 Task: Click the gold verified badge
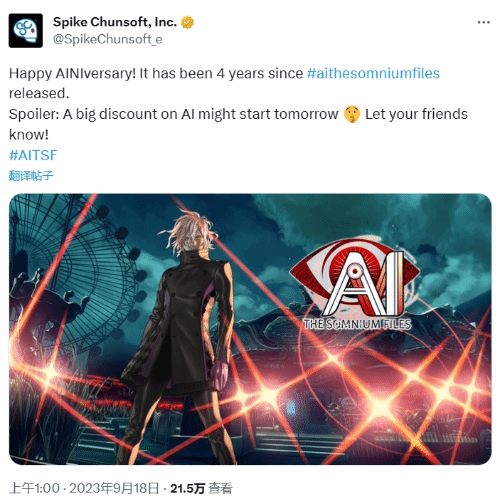[187, 22]
